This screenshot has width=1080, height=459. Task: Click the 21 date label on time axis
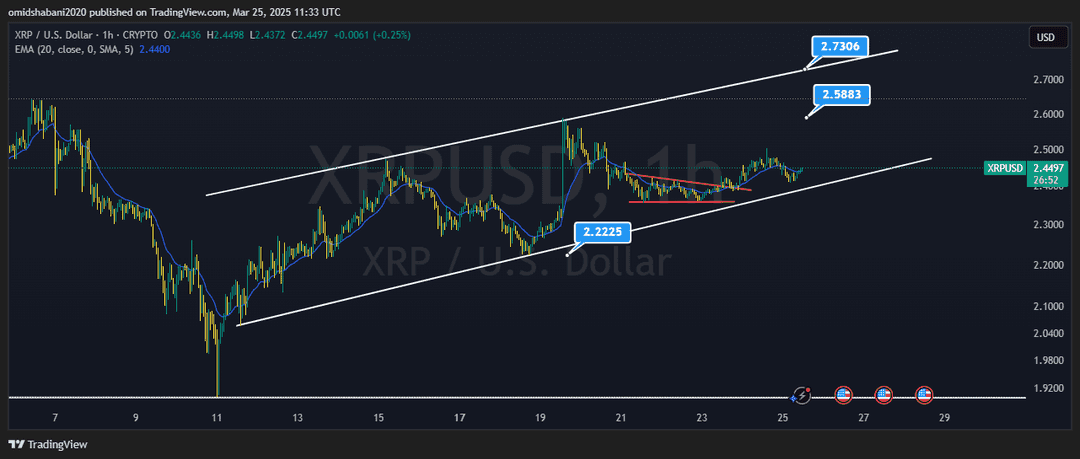pos(621,418)
